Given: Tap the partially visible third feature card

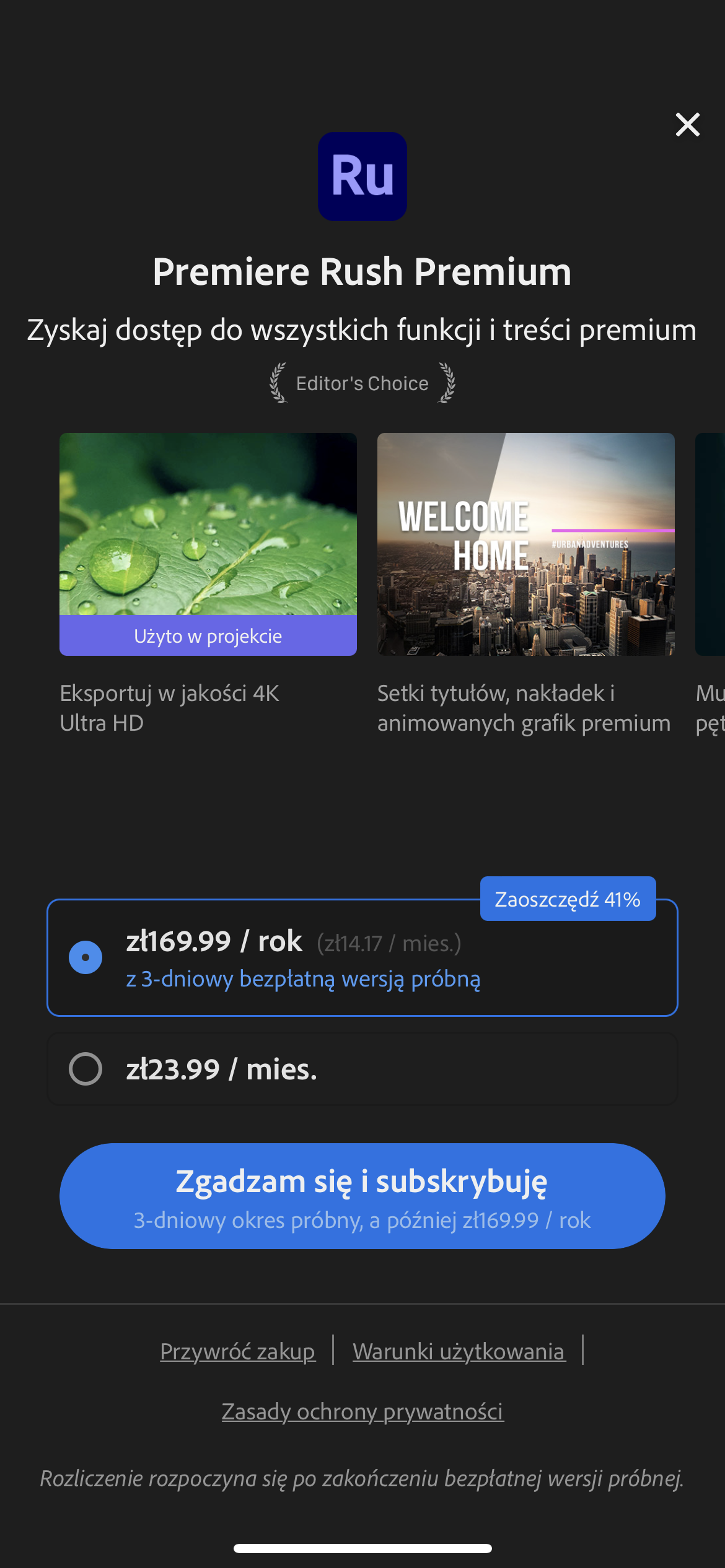Looking at the screenshot, I should (x=710, y=544).
